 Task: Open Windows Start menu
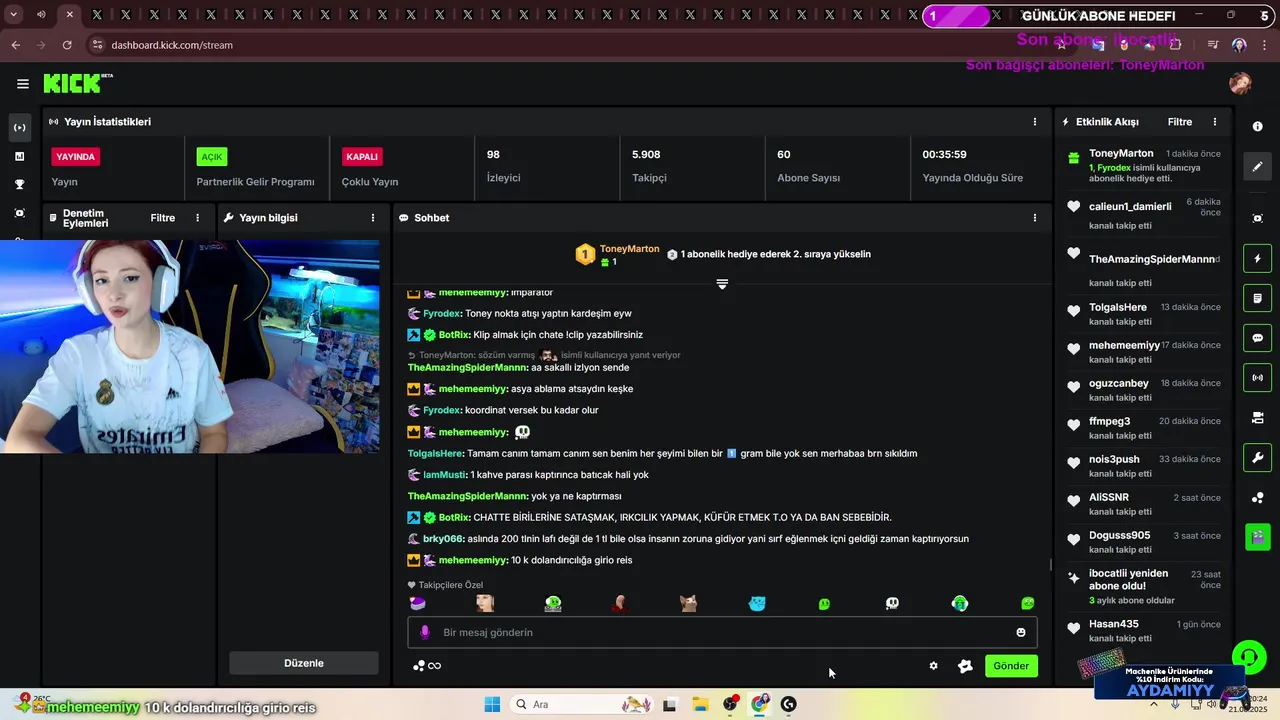pyautogui.click(x=492, y=704)
